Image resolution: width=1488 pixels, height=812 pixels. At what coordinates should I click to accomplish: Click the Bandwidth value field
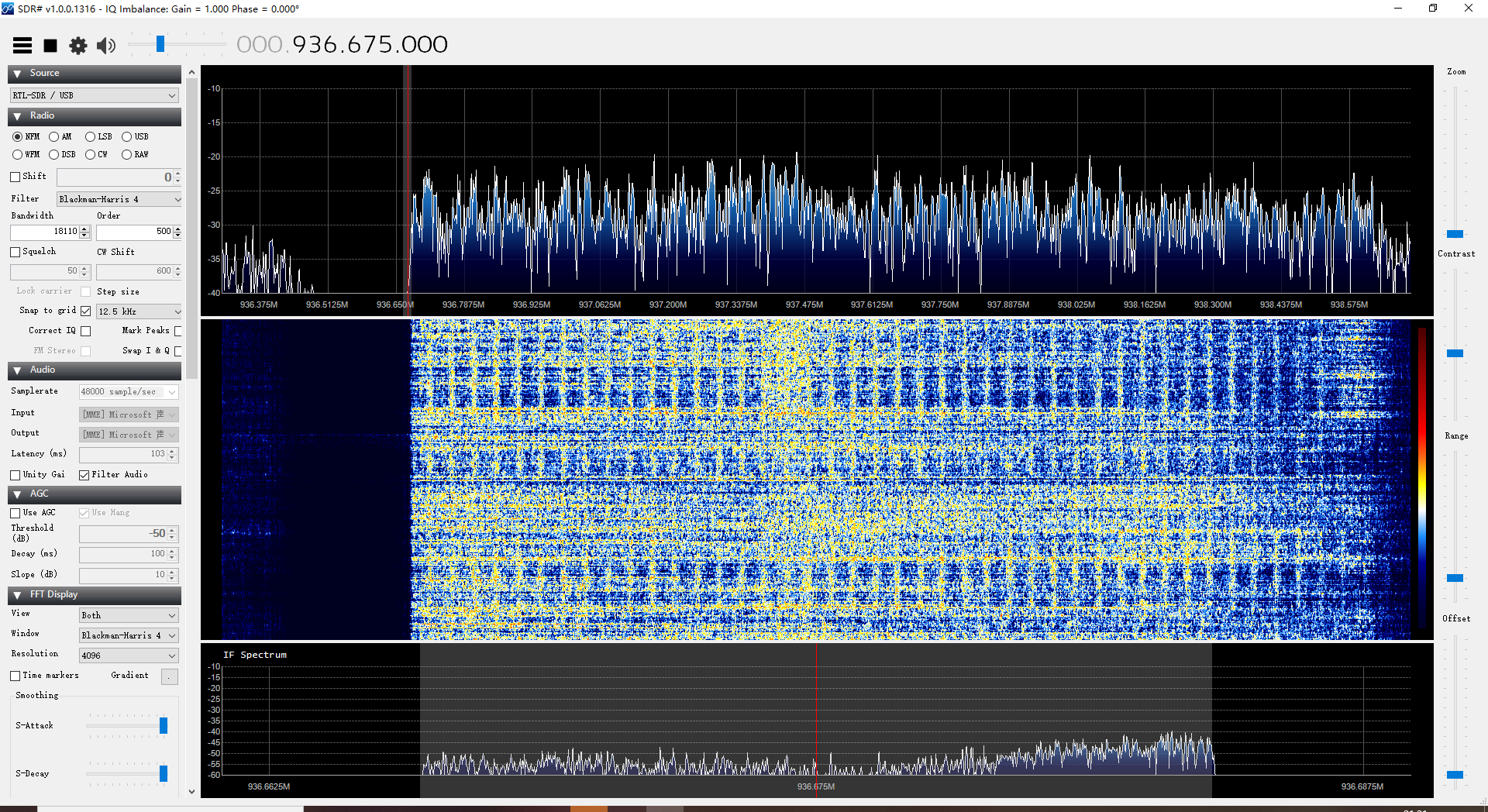click(45, 232)
